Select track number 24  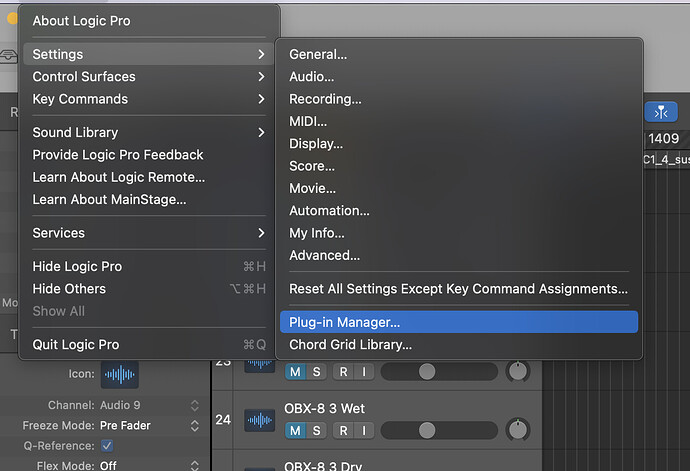click(223, 419)
